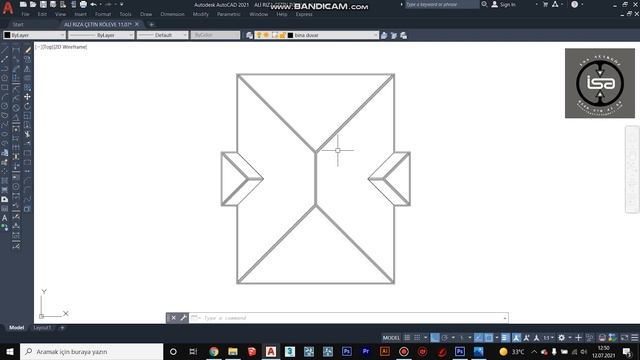Click the Save icon in quick access toolbar

(x=43, y=4)
